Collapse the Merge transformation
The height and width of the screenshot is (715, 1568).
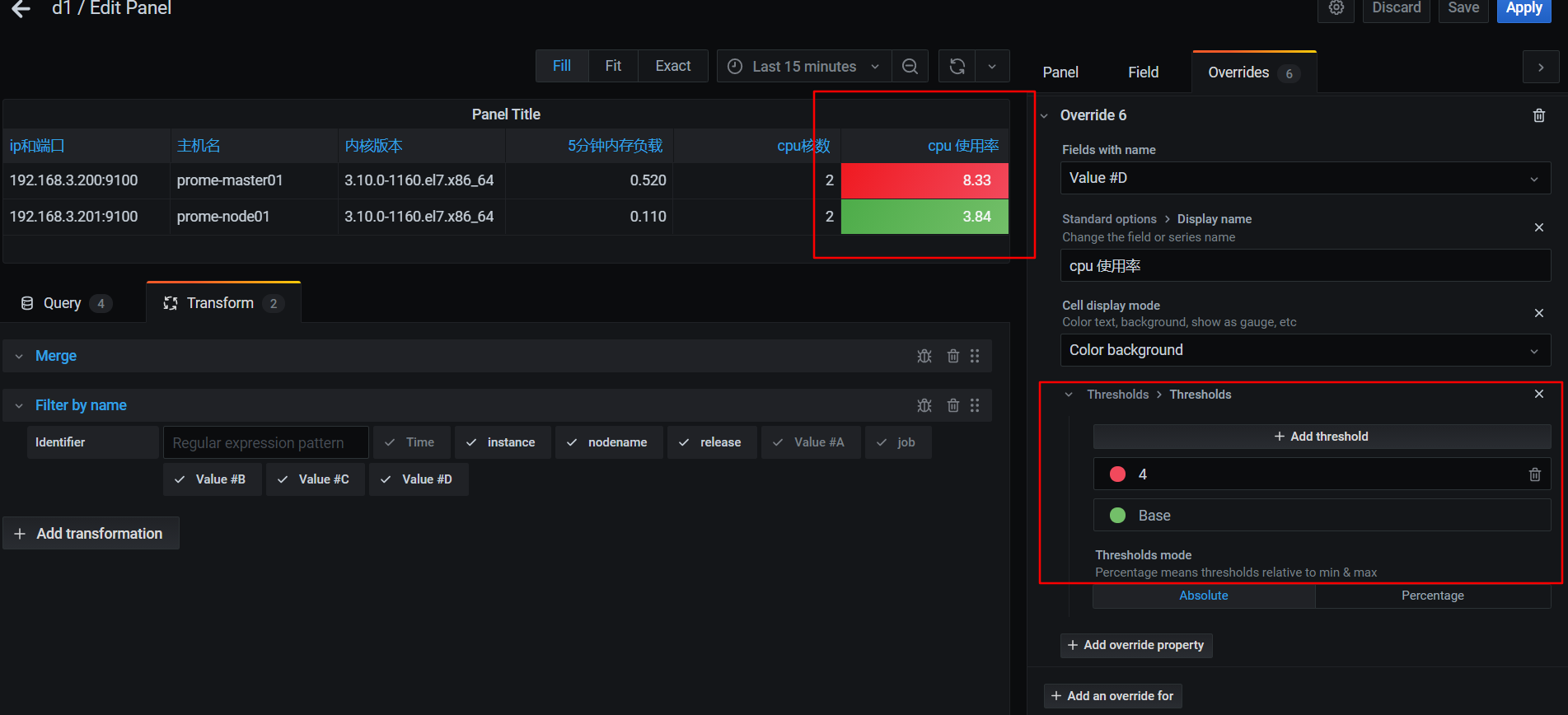(x=19, y=356)
